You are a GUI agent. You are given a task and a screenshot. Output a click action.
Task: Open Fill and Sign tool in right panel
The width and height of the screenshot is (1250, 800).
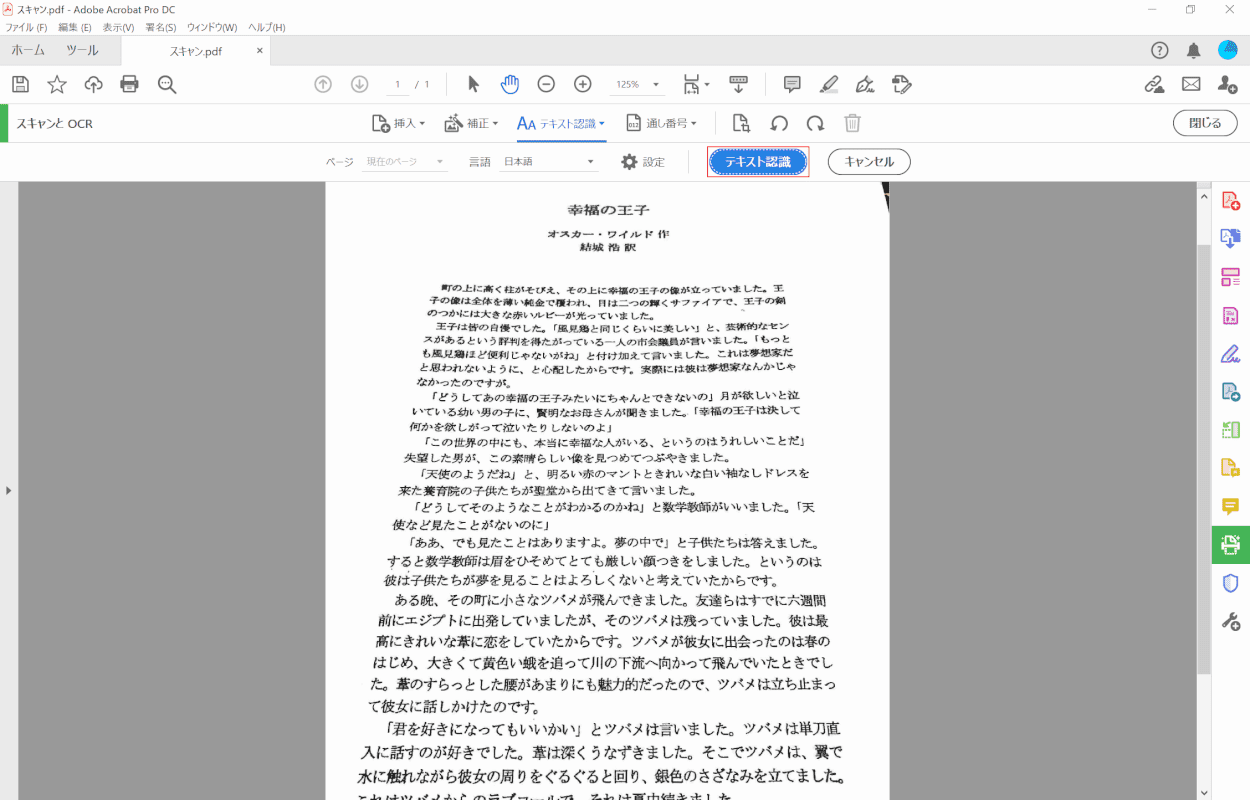click(x=1231, y=353)
